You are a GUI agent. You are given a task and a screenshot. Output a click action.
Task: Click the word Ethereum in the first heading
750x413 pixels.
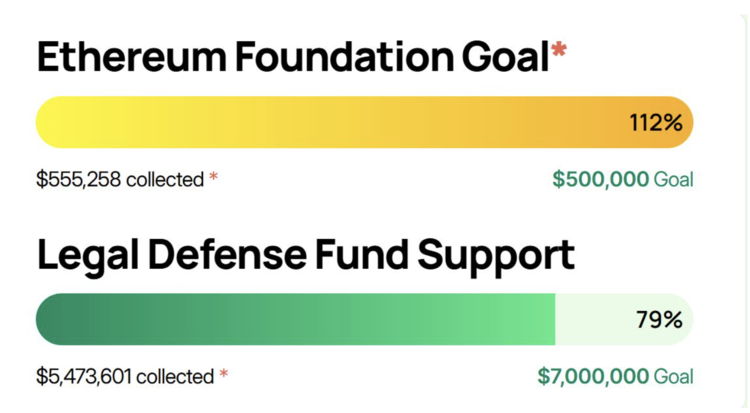coord(132,57)
